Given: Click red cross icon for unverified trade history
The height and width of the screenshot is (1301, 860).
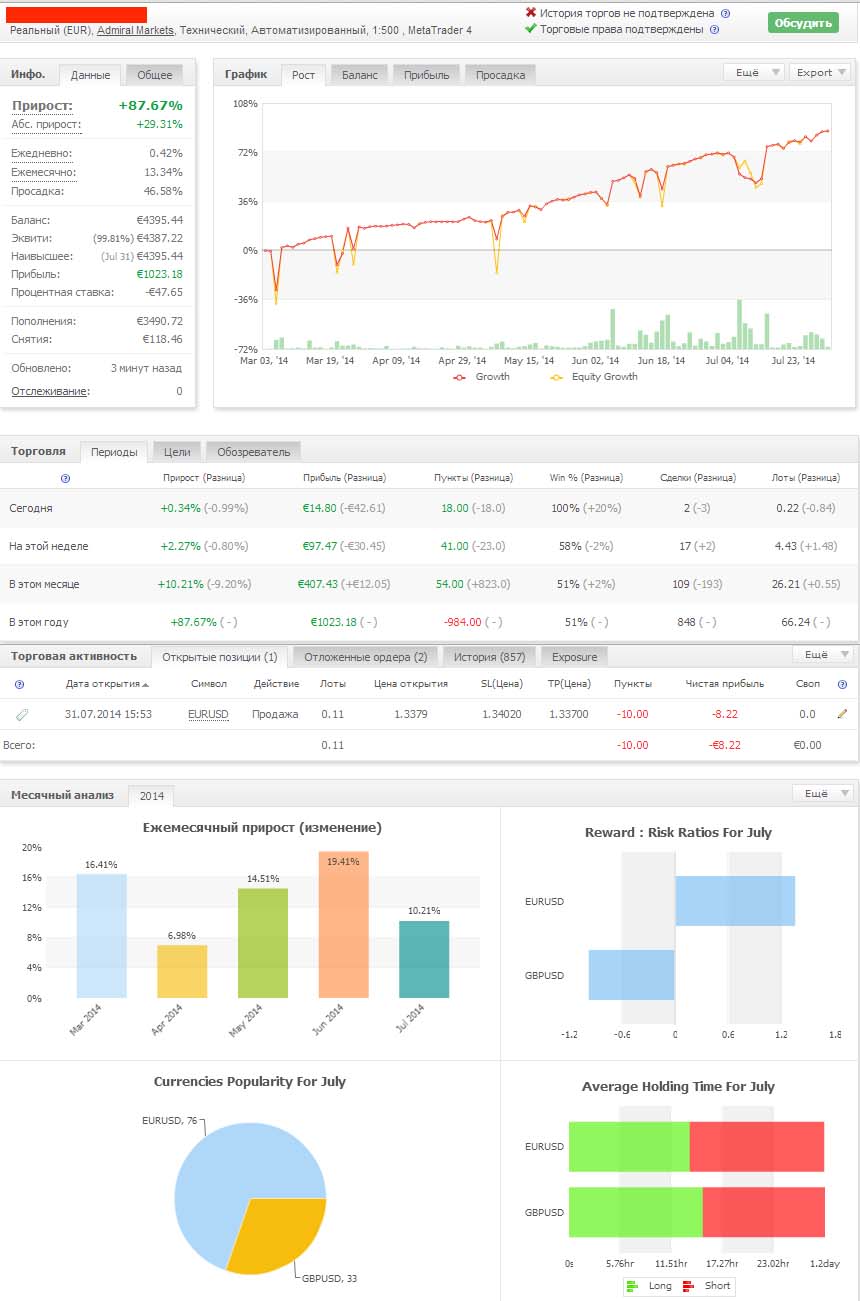Looking at the screenshot, I should [x=530, y=13].
